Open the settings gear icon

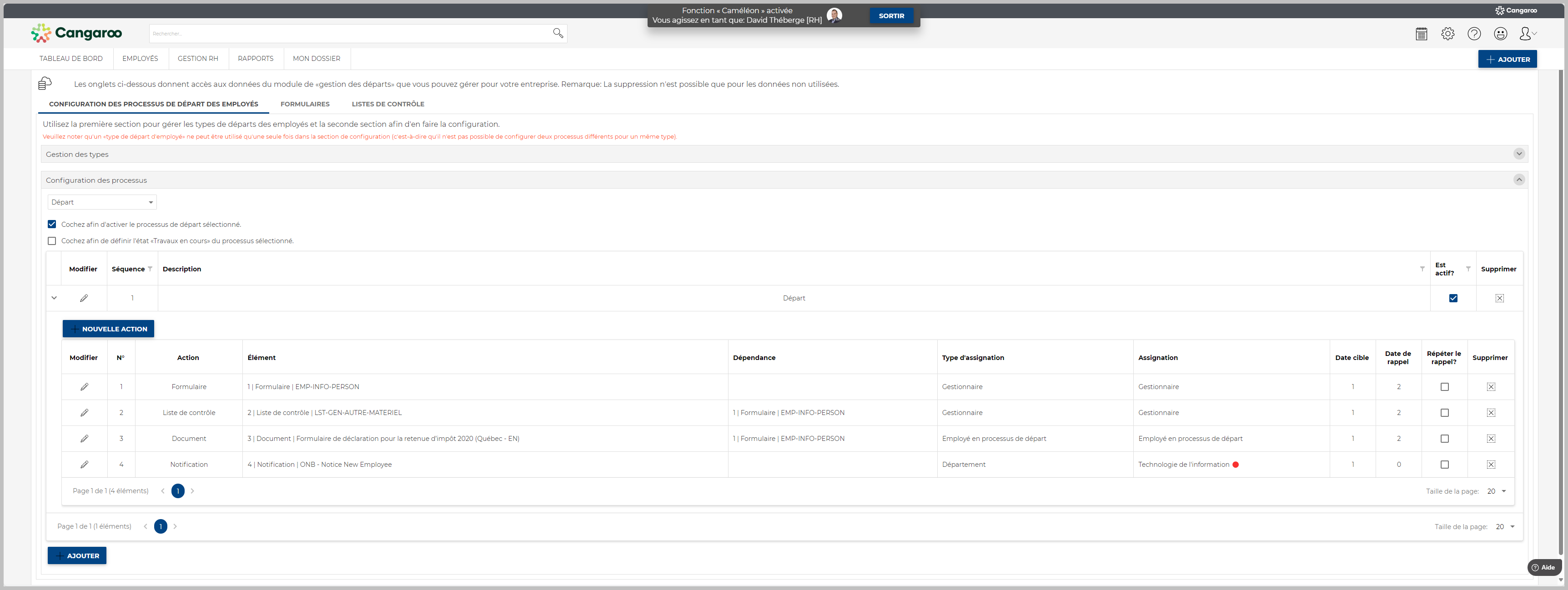(x=1447, y=34)
